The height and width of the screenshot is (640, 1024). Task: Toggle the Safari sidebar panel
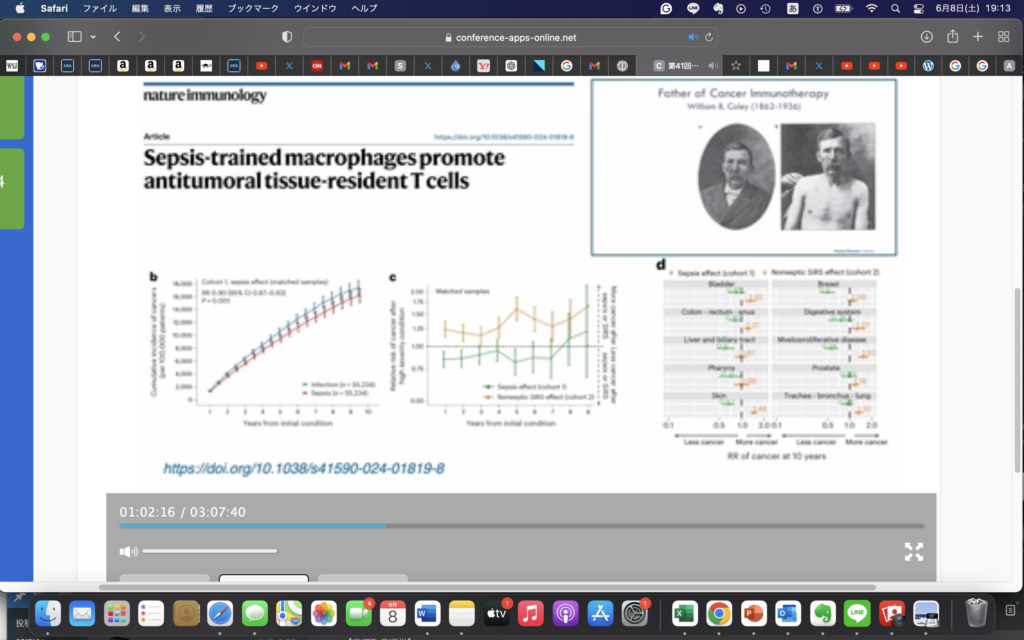[74, 37]
